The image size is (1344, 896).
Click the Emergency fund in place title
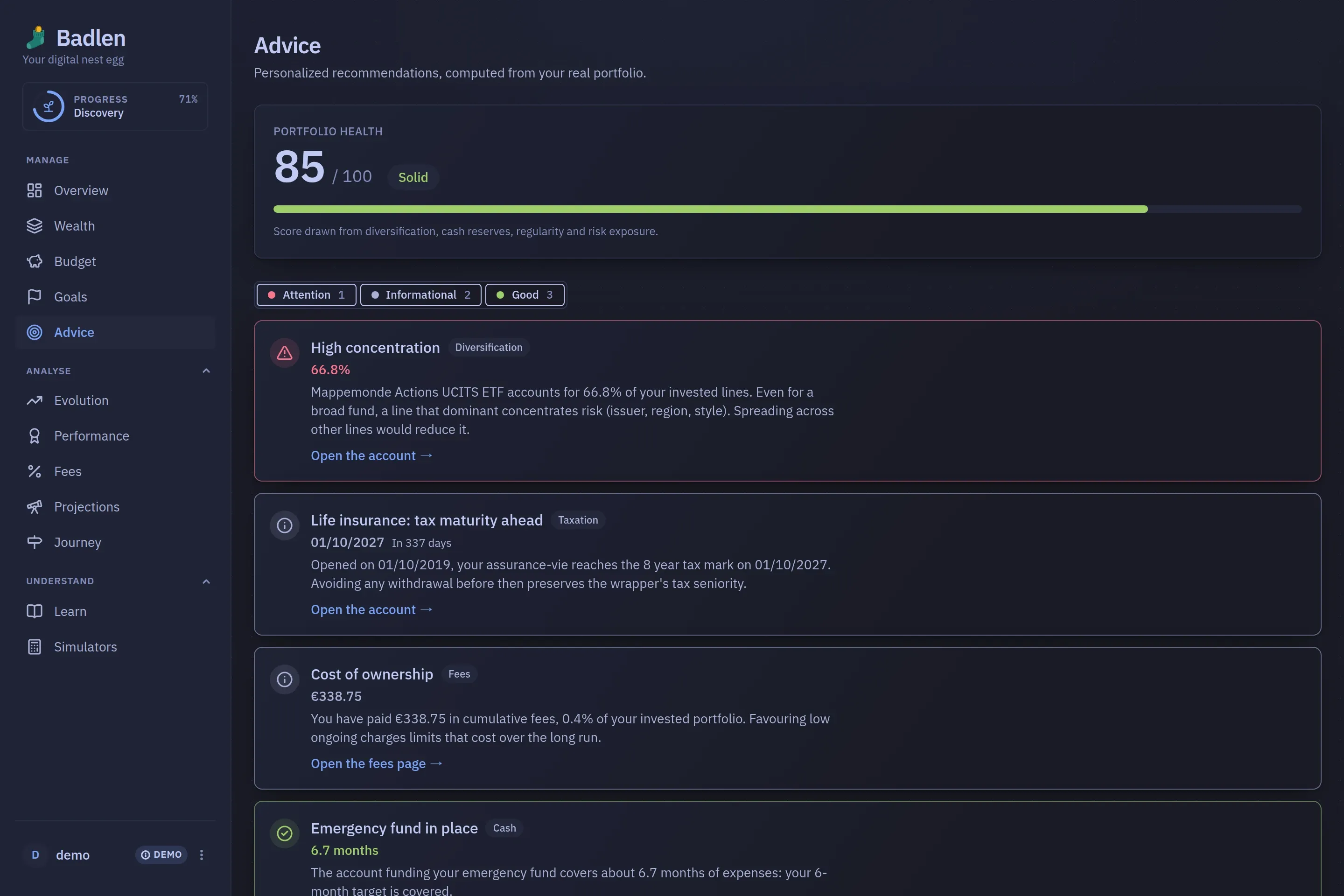click(x=394, y=829)
